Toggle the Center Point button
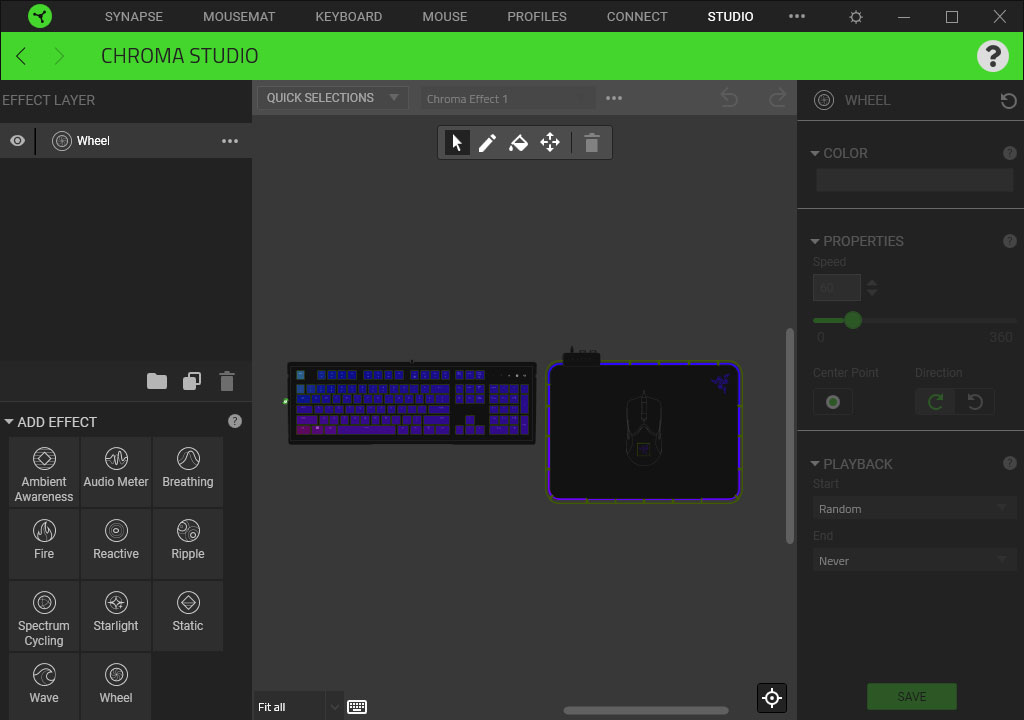The height and width of the screenshot is (720, 1024). tap(833, 402)
